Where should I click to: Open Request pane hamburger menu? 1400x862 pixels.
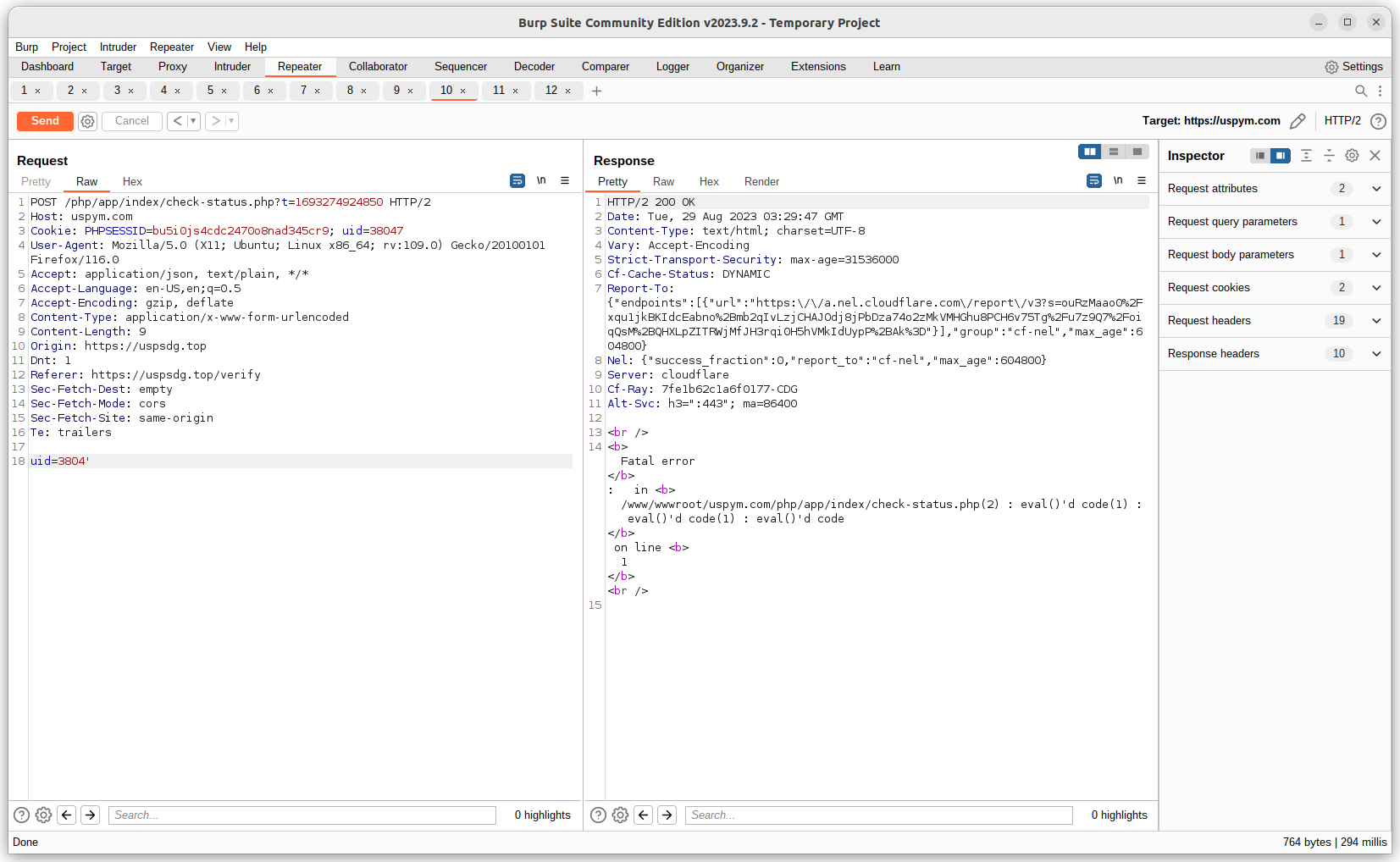(565, 180)
